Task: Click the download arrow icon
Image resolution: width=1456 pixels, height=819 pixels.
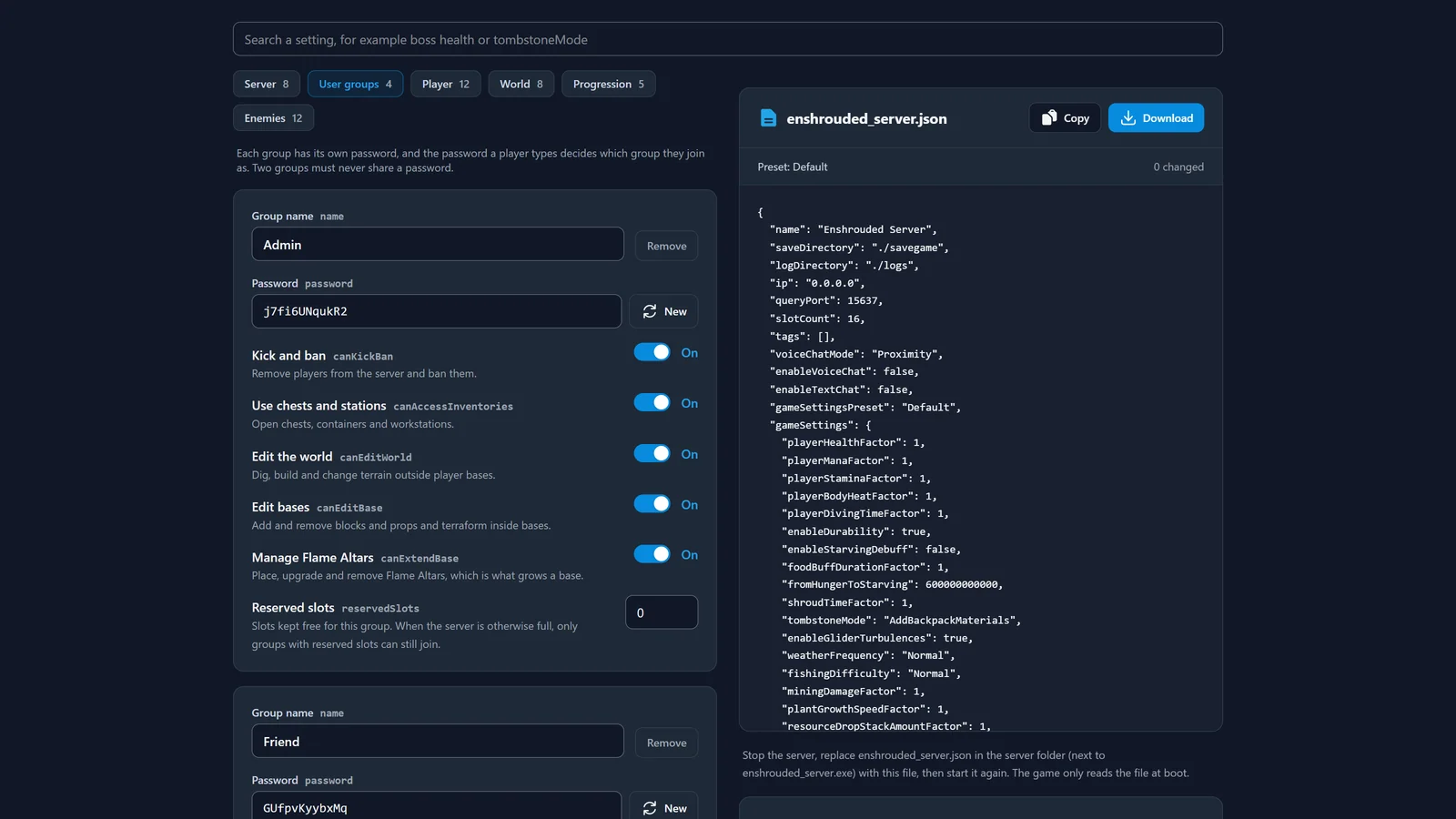Action: tap(1128, 117)
